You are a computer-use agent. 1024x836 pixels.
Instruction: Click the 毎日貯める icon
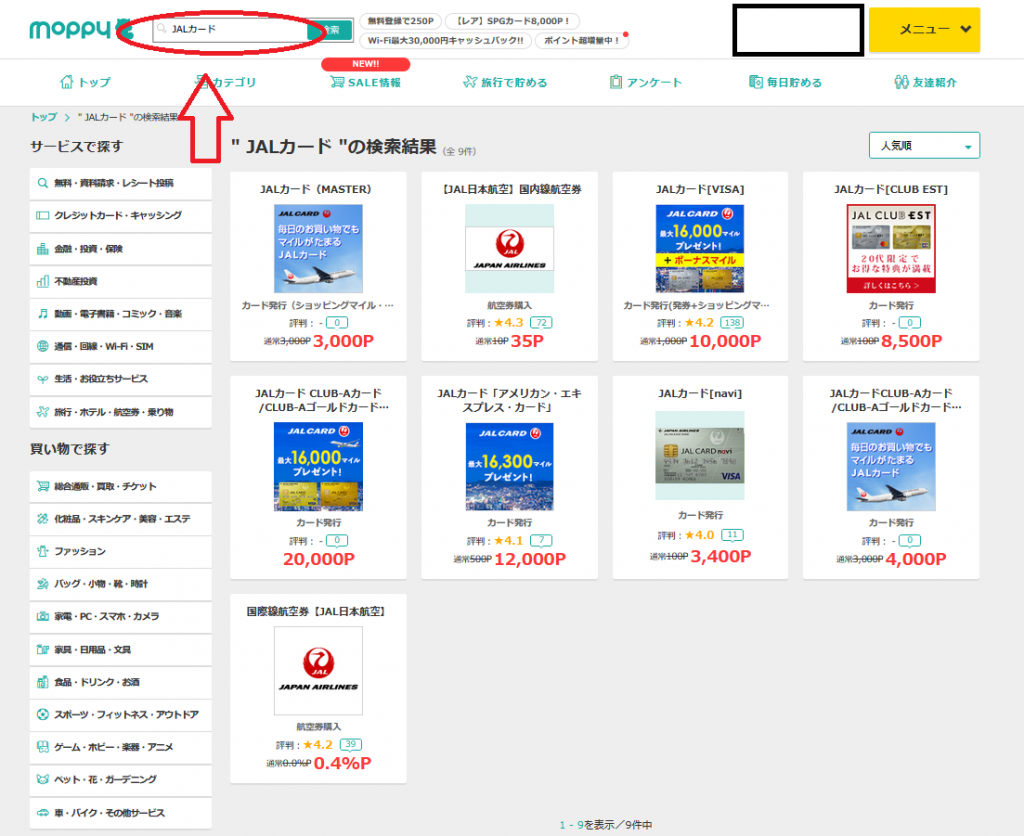[756, 82]
